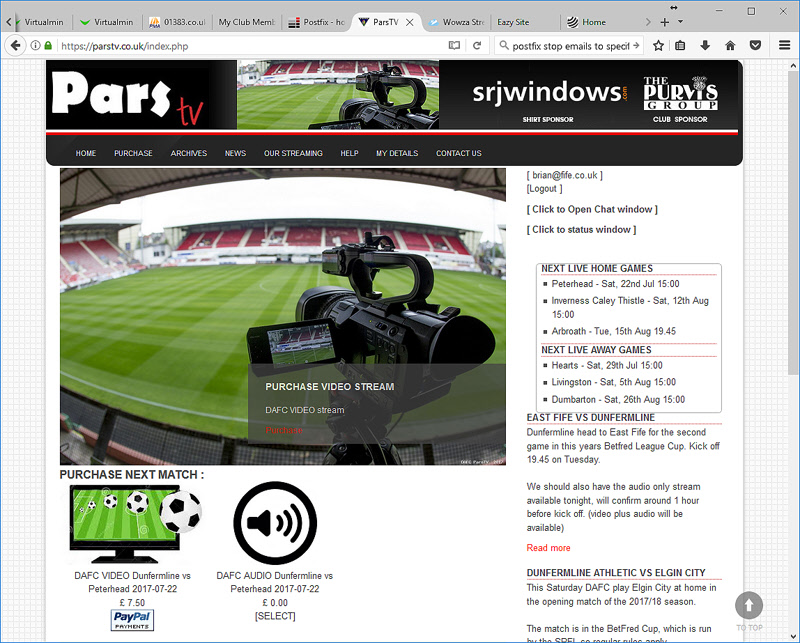800x643 pixels.
Task: Open the Pocket icon
Action: click(x=756, y=45)
